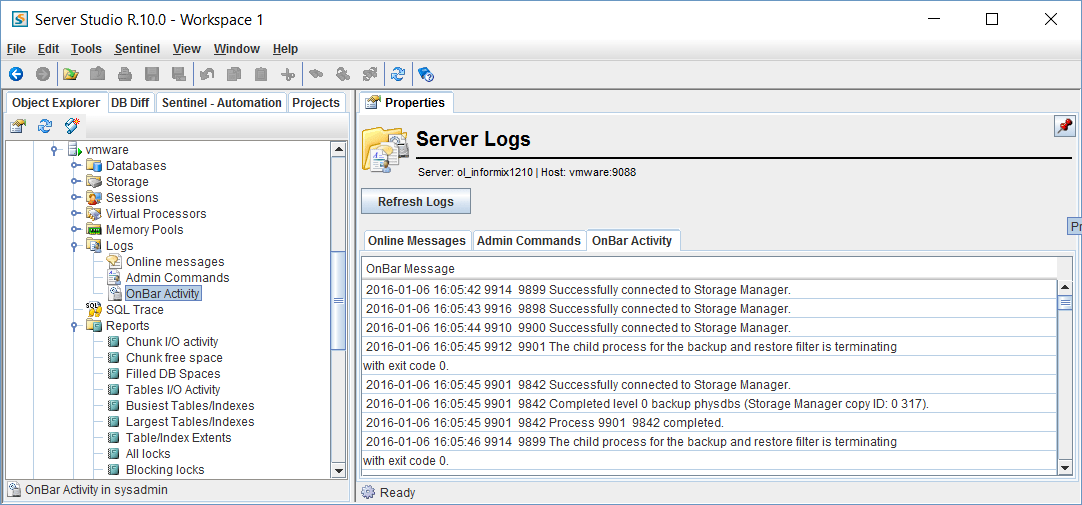Select SQL Trace in the tree
Screen dimensions: 1082x505
click(x=134, y=310)
